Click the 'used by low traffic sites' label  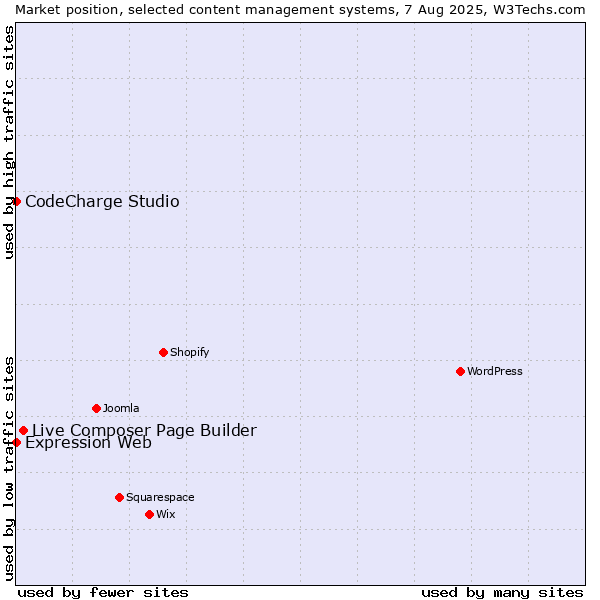8,469
